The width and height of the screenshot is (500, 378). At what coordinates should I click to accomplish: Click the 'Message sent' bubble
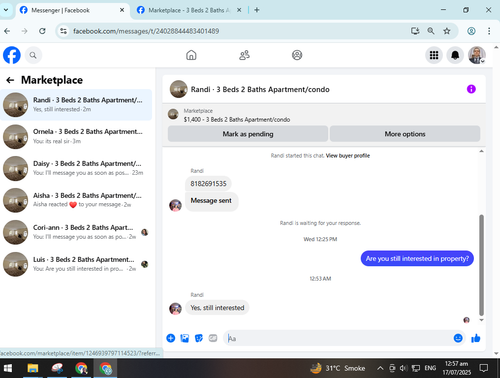211,201
